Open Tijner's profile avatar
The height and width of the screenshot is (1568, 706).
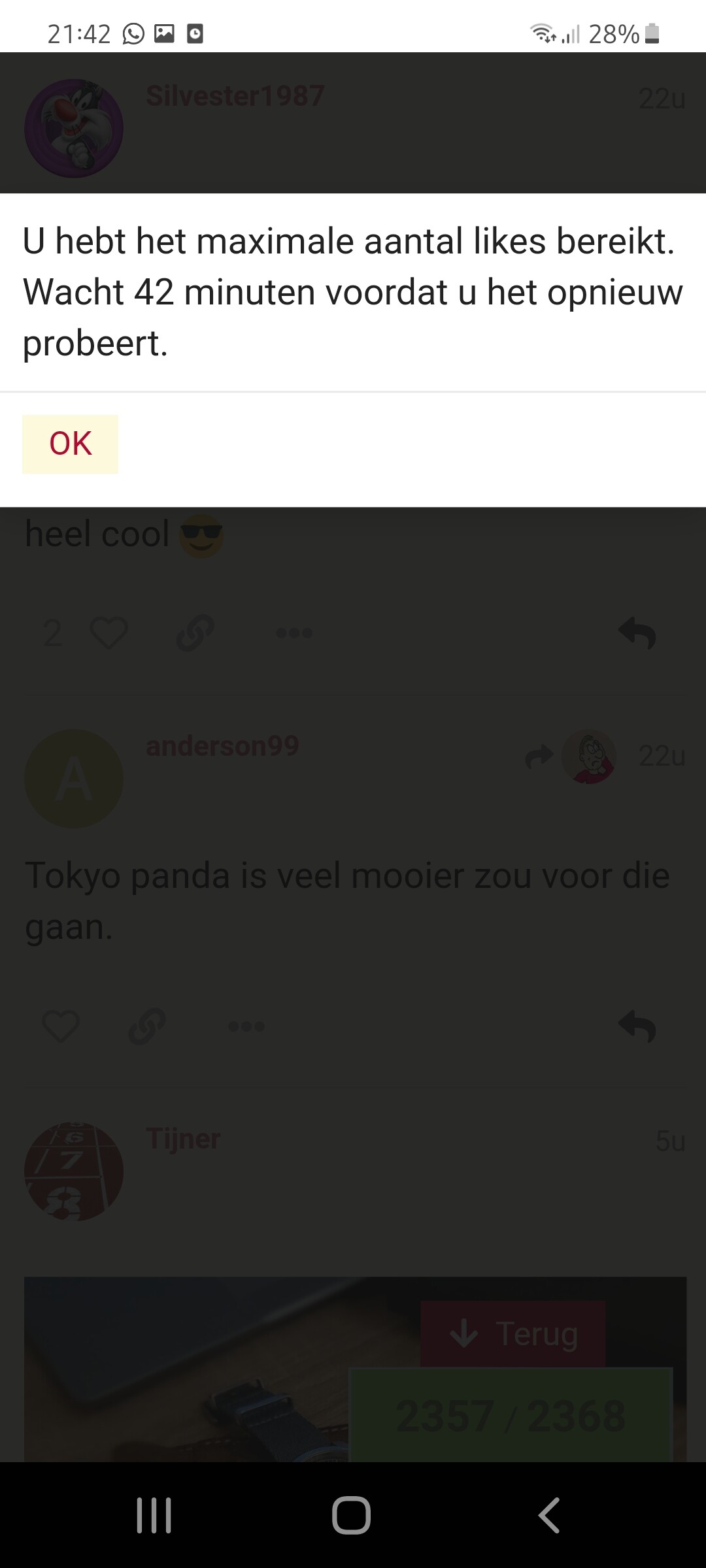click(x=74, y=1171)
